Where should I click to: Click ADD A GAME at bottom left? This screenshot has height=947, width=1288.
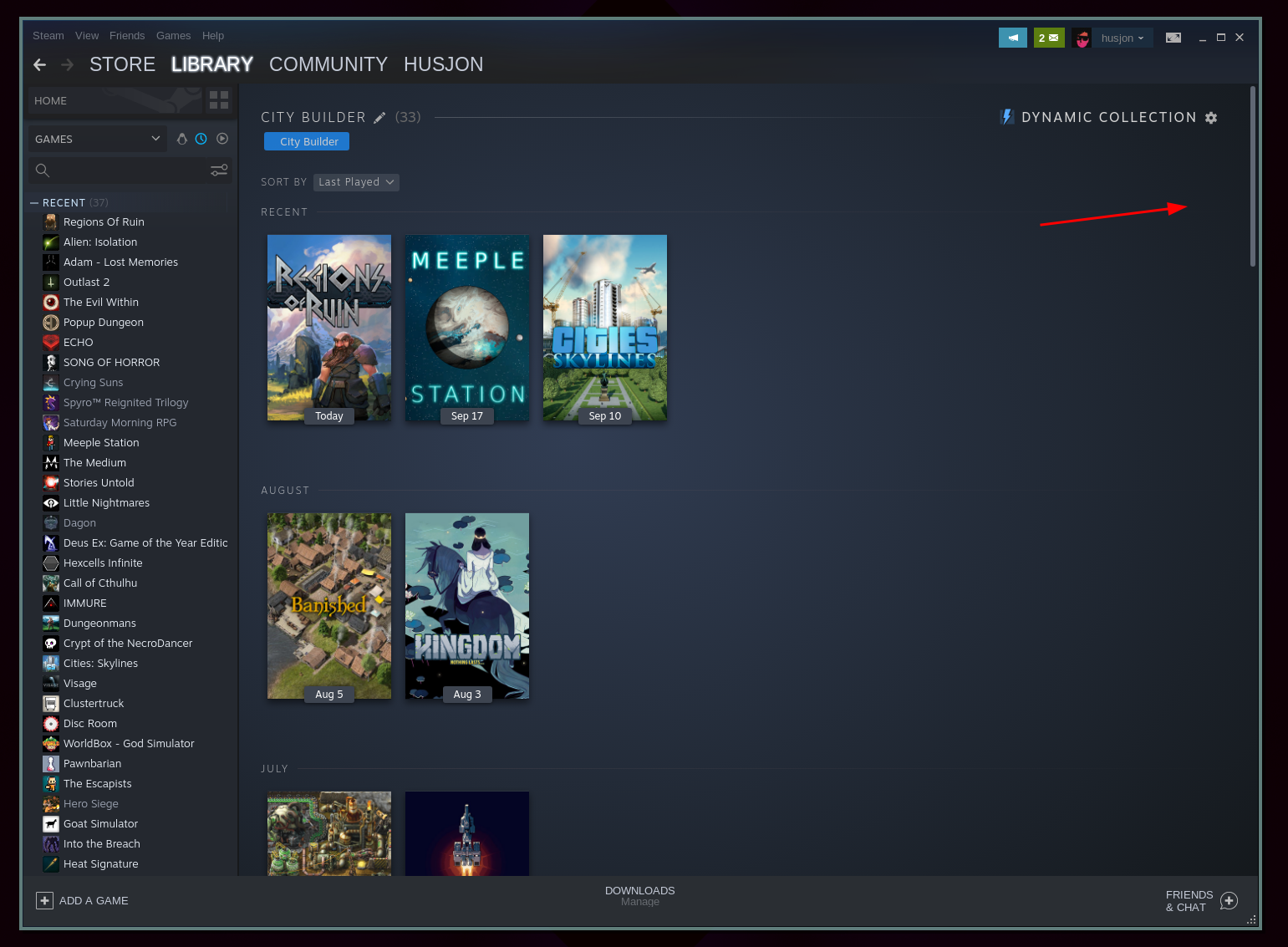pos(83,900)
